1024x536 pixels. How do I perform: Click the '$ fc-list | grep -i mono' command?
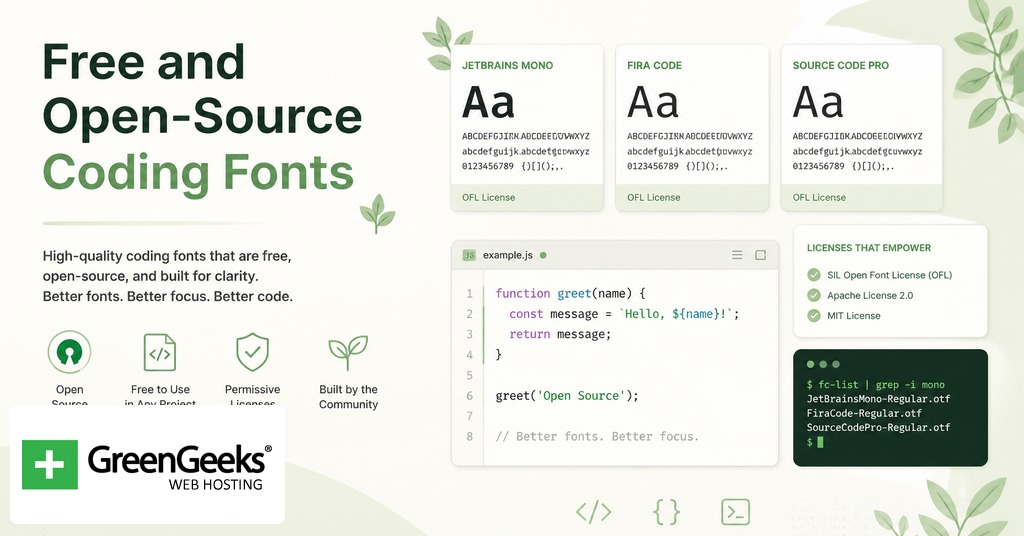876,385
